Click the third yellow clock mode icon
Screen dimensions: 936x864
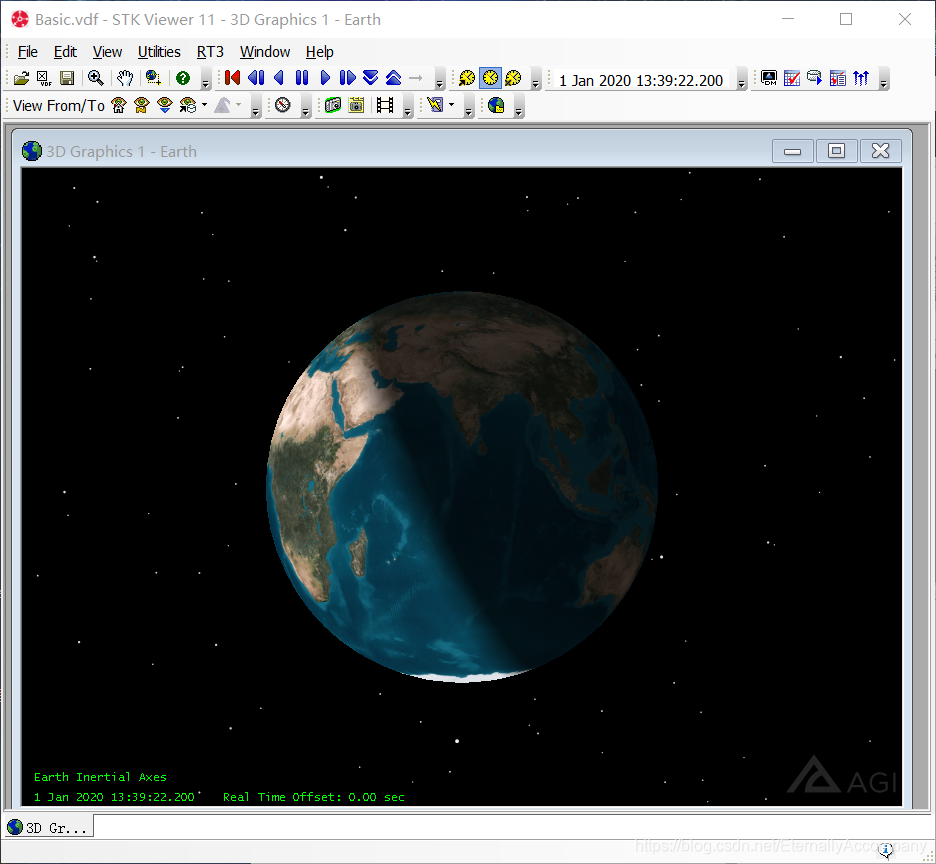(x=513, y=78)
